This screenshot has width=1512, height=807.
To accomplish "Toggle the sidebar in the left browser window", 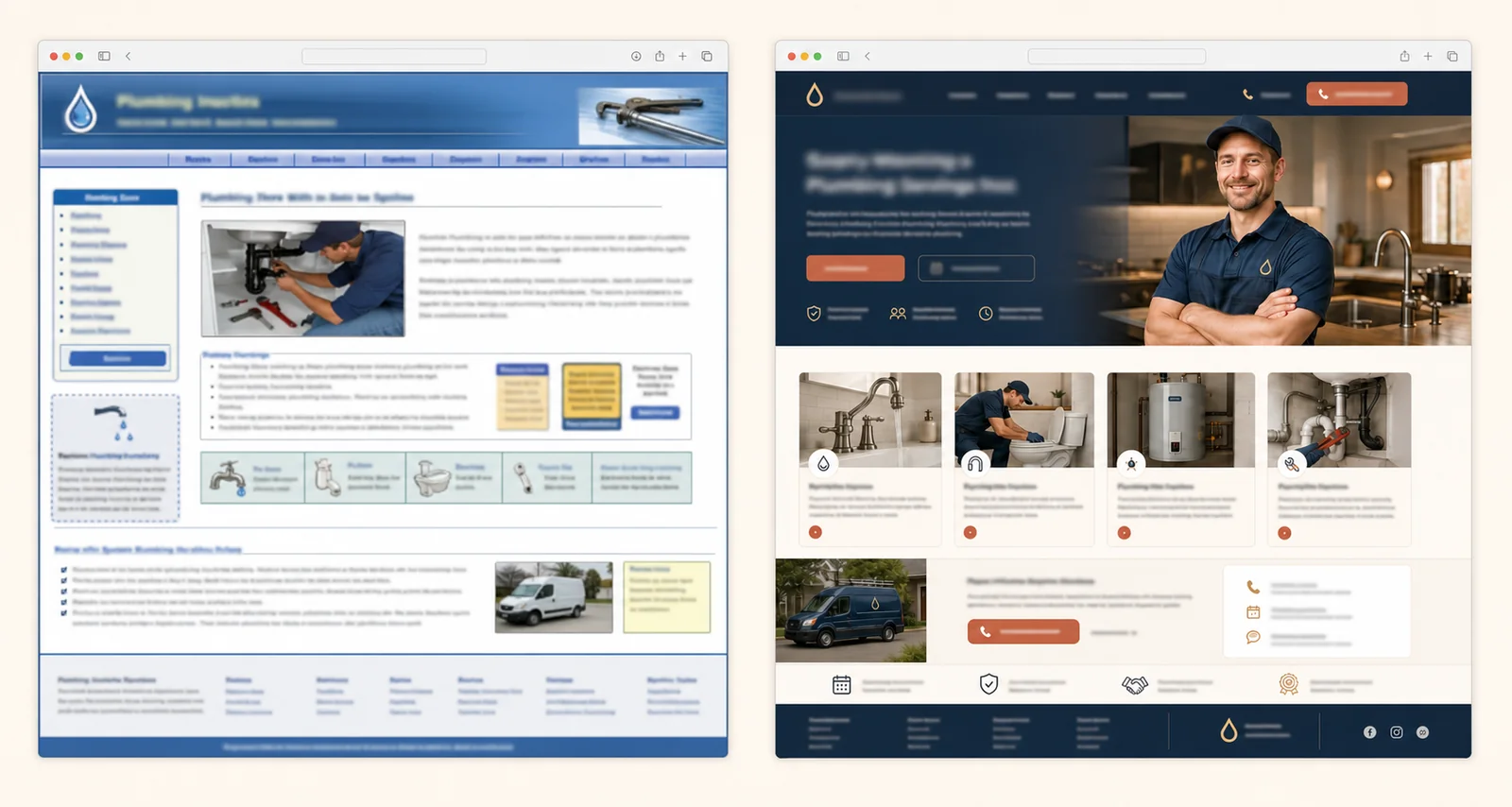I will tap(104, 57).
